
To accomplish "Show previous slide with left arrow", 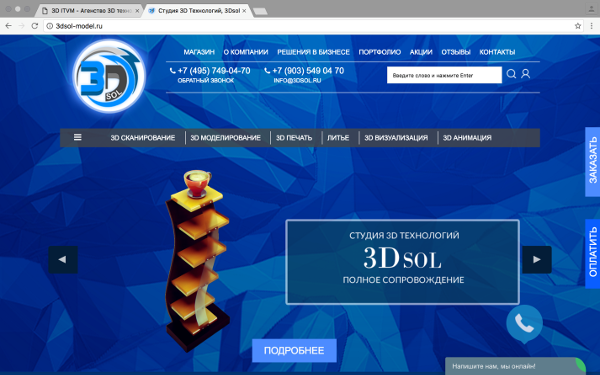I will click(x=63, y=260).
